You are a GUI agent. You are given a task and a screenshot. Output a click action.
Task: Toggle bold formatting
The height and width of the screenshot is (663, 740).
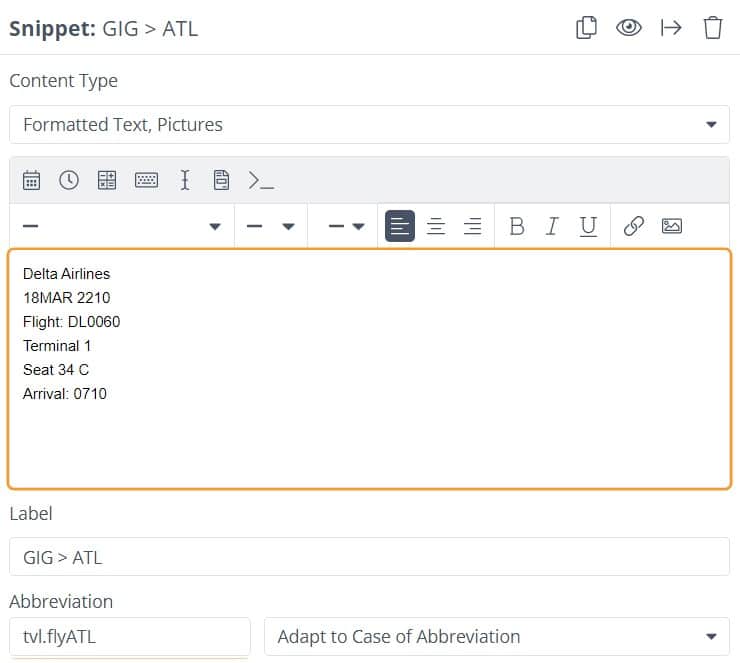pos(517,226)
